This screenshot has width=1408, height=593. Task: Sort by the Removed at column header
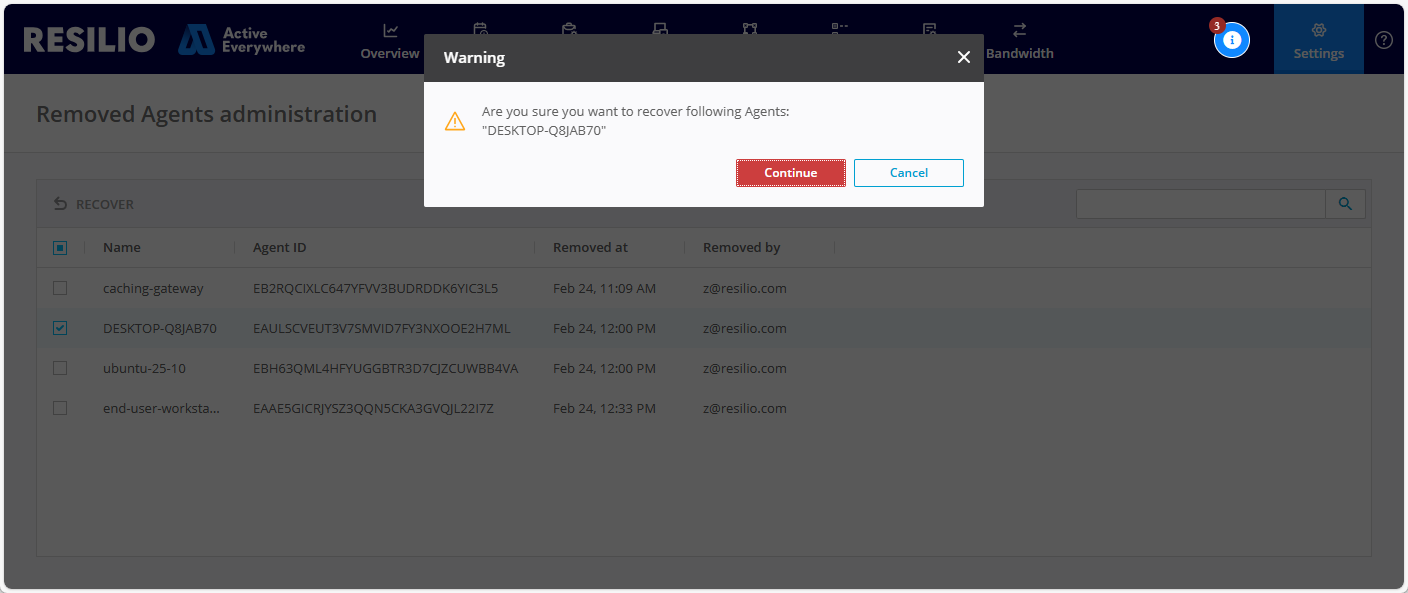point(590,248)
